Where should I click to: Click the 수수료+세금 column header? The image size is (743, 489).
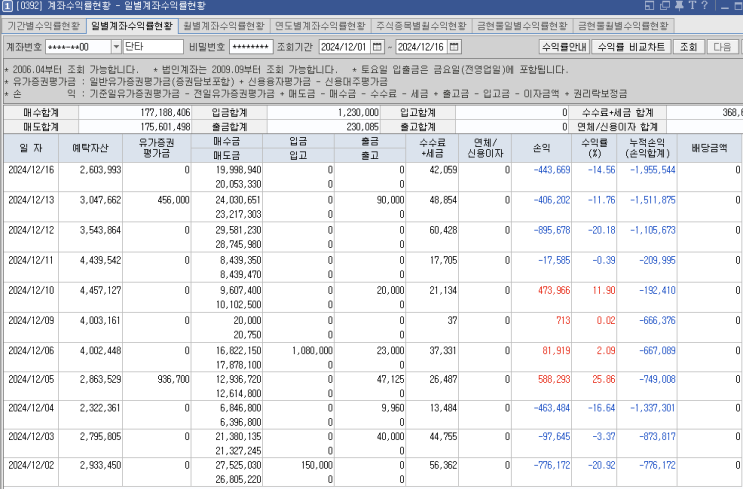click(x=432, y=148)
